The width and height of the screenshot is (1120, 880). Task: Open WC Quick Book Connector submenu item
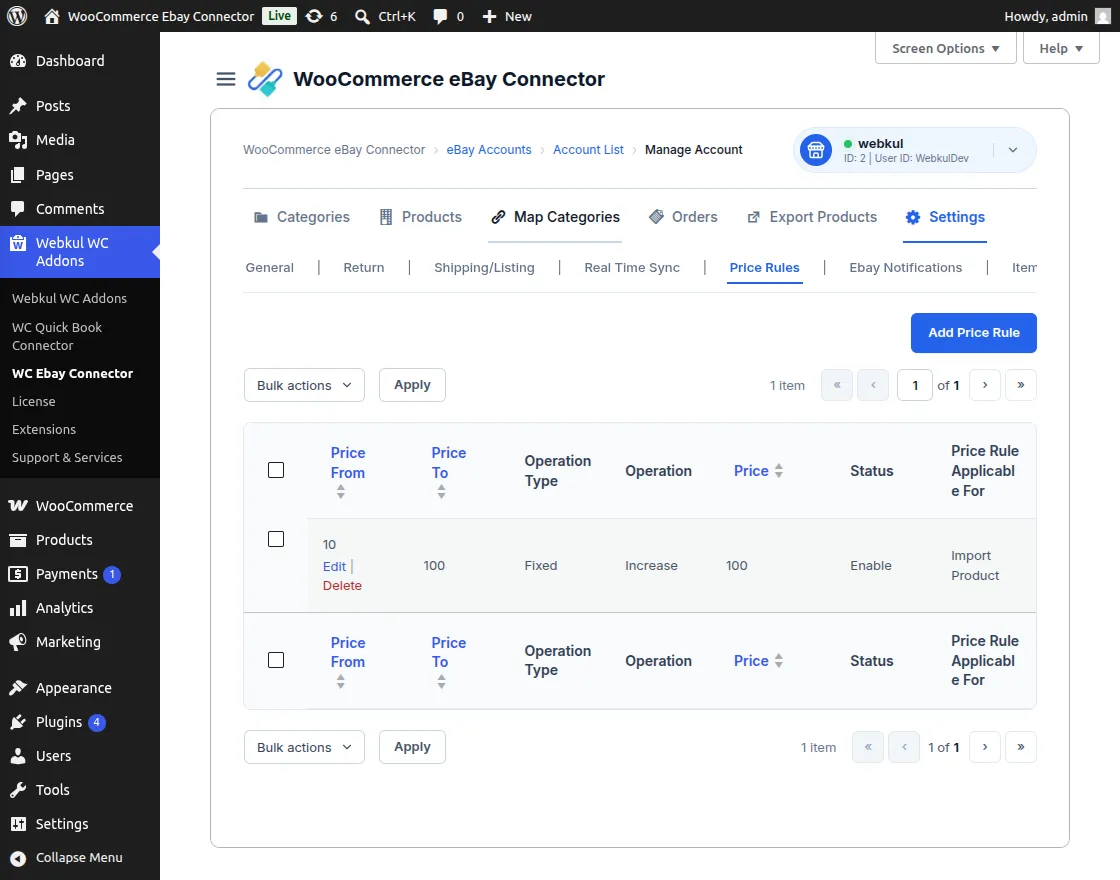pos(57,336)
